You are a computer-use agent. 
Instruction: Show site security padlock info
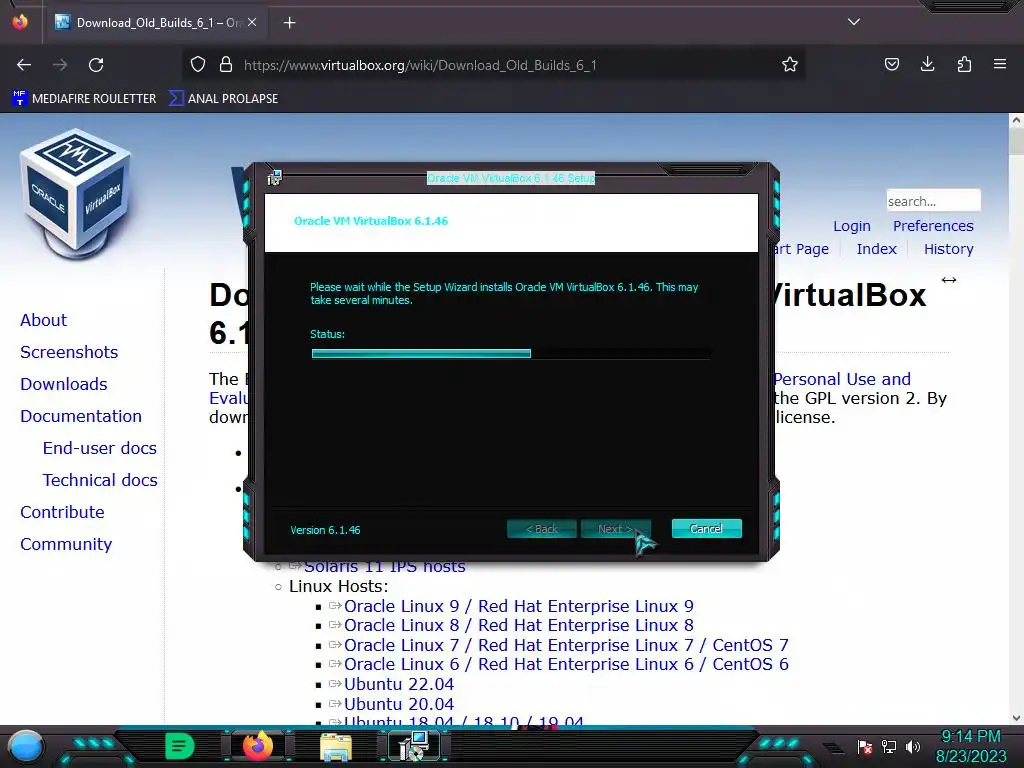click(x=226, y=65)
